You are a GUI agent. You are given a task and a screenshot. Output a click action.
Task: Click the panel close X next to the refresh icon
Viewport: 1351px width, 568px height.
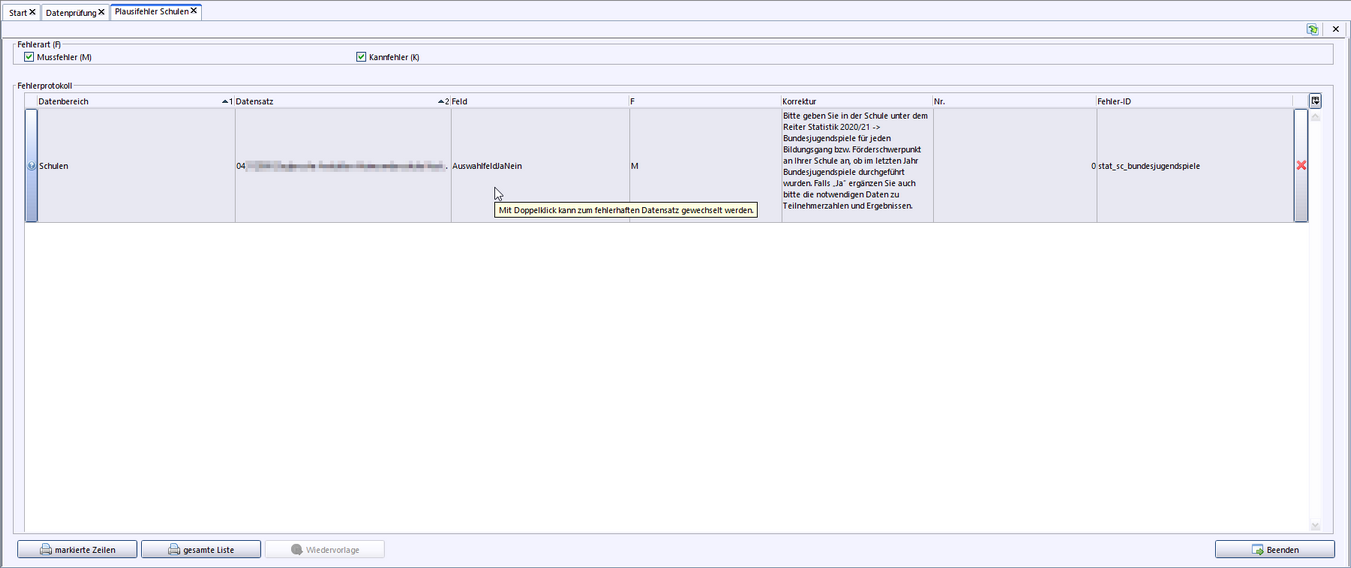(x=1335, y=30)
